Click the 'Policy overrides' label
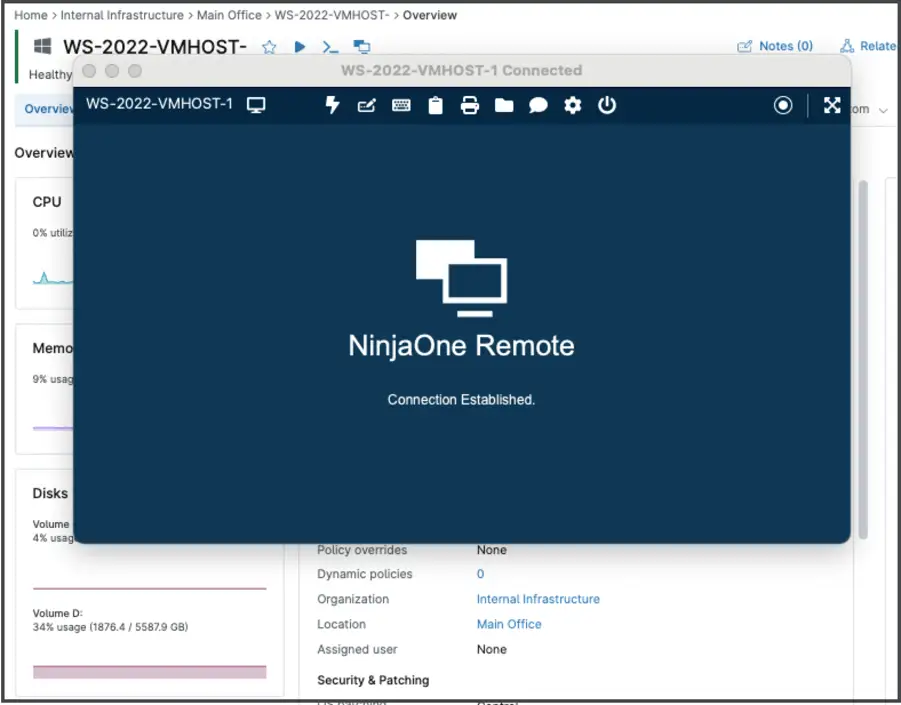The height and width of the screenshot is (705, 901). 362,550
